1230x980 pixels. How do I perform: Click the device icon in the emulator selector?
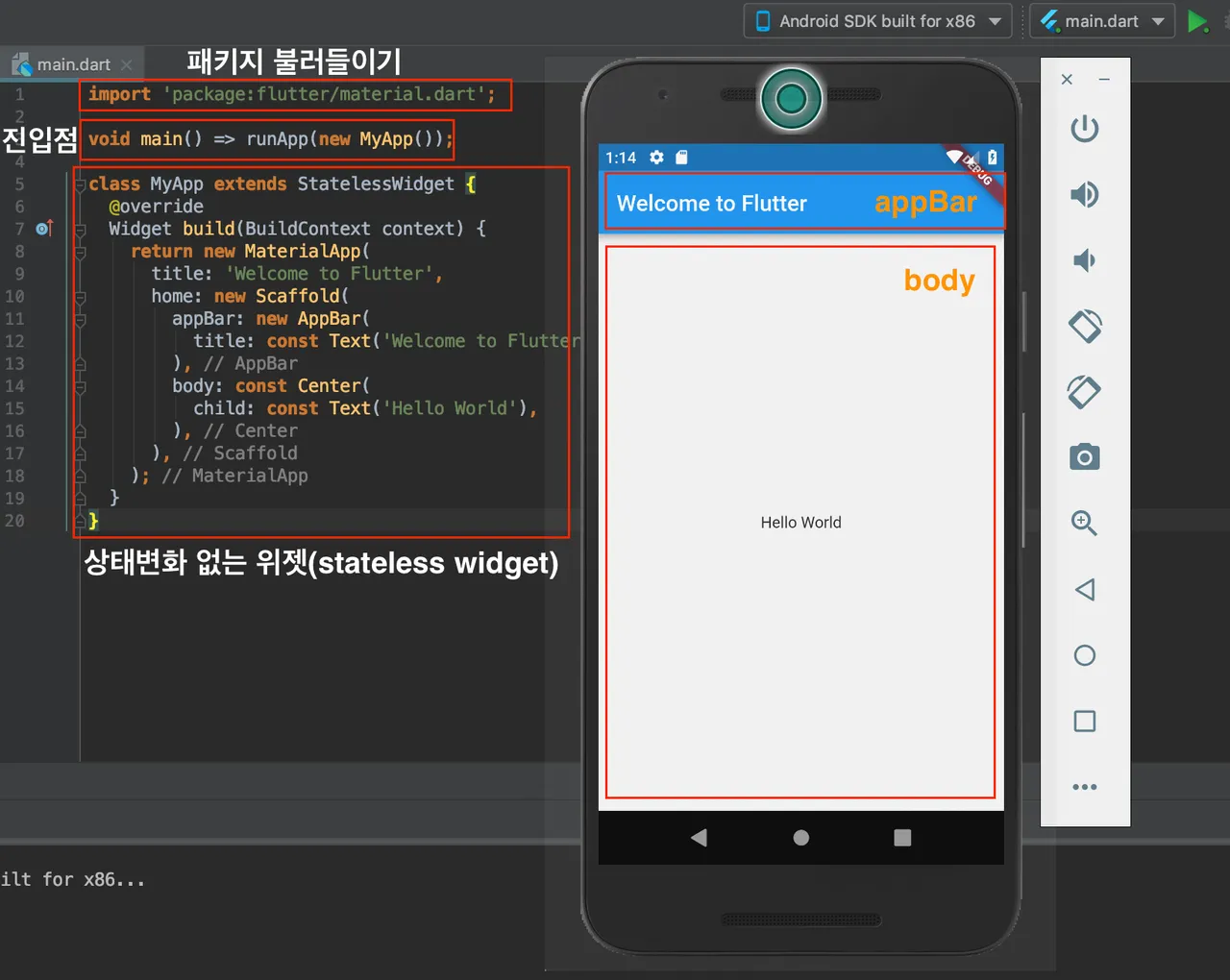click(x=763, y=21)
